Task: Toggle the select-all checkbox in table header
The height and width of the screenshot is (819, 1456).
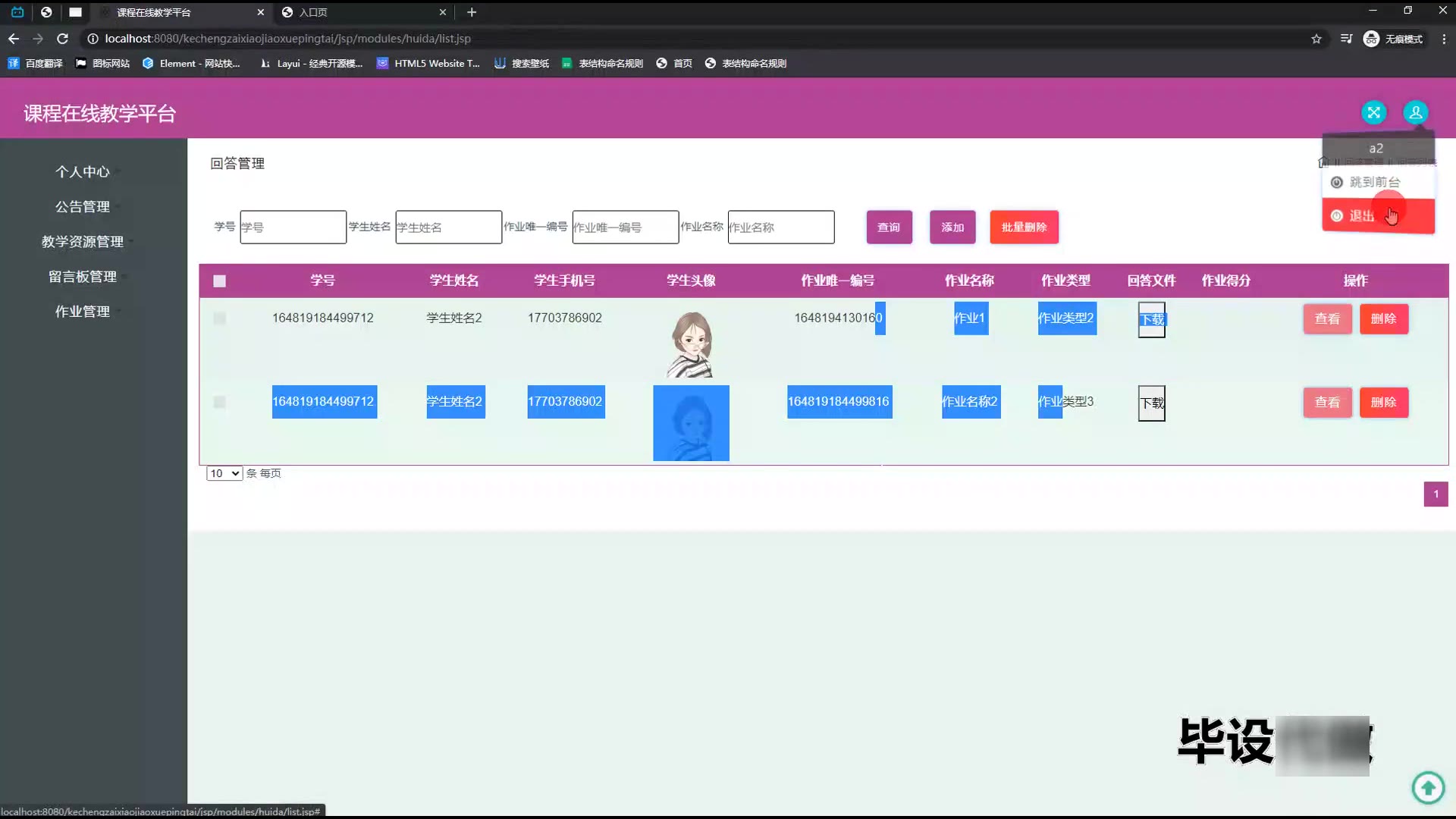Action: [220, 281]
